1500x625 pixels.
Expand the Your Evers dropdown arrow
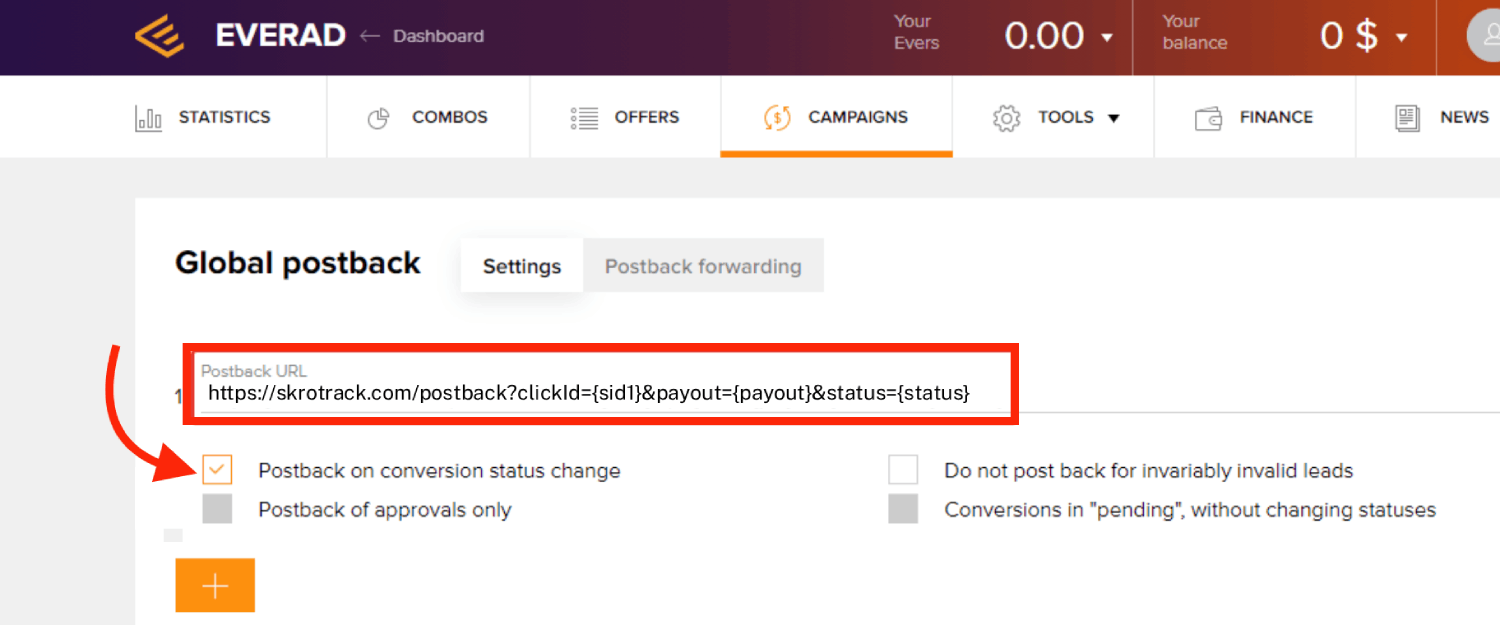point(1107,38)
